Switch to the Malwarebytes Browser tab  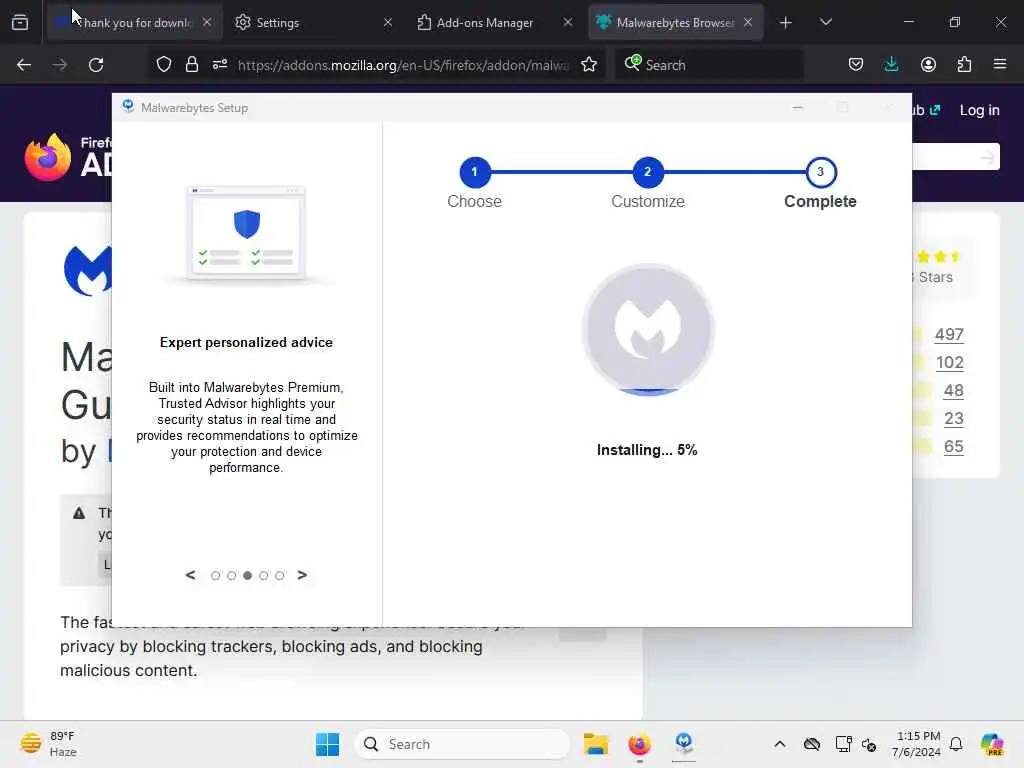675,22
